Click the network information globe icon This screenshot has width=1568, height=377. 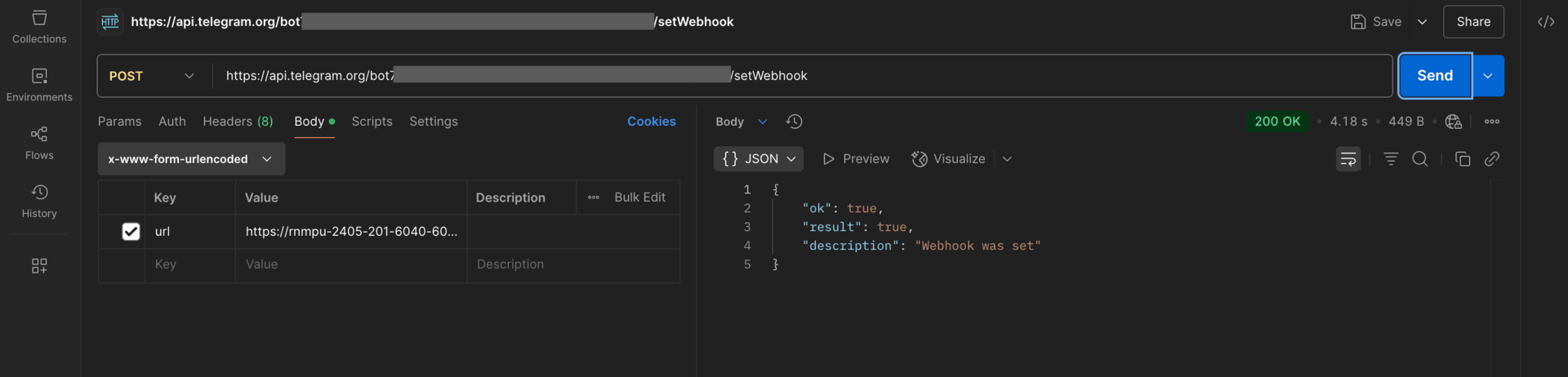(x=1453, y=122)
